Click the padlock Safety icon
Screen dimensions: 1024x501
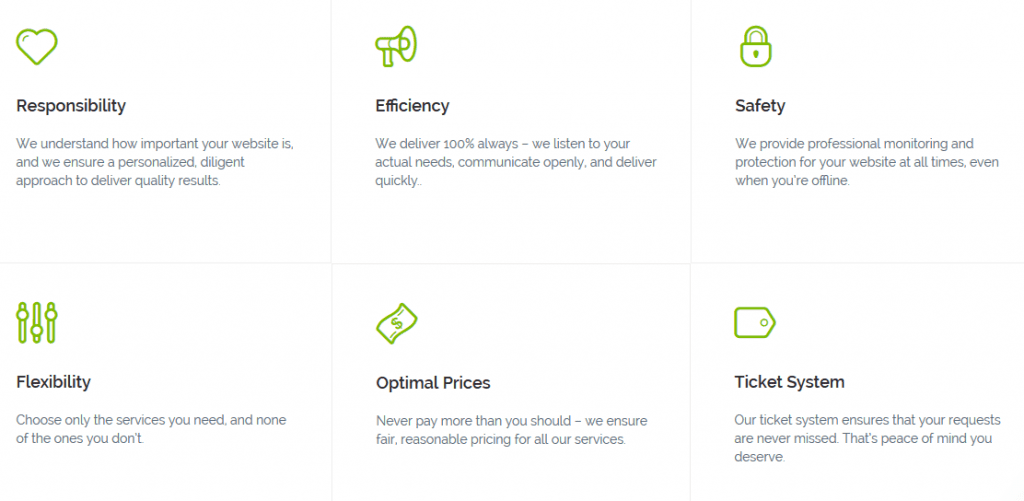755,46
